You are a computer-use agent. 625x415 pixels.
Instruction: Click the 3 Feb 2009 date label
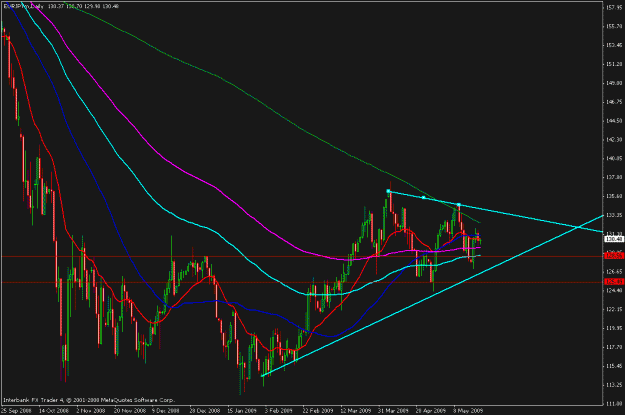(279, 410)
